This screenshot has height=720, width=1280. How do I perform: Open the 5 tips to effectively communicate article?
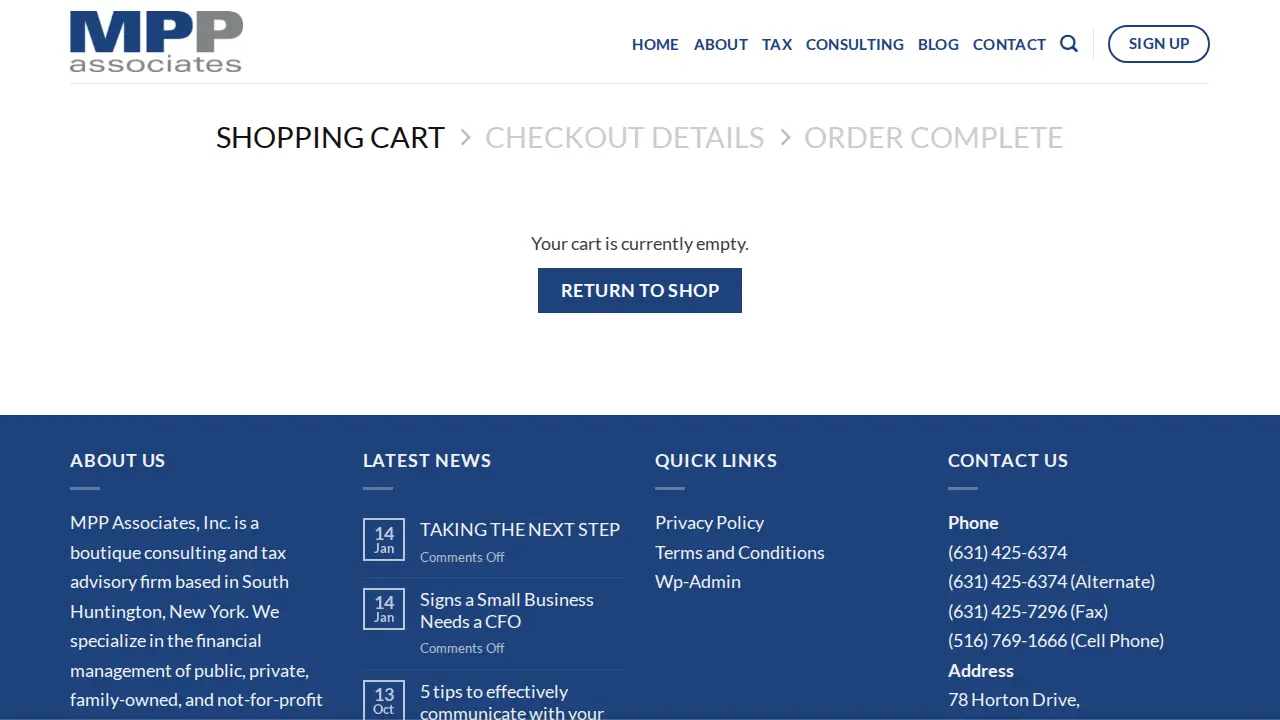(512, 702)
